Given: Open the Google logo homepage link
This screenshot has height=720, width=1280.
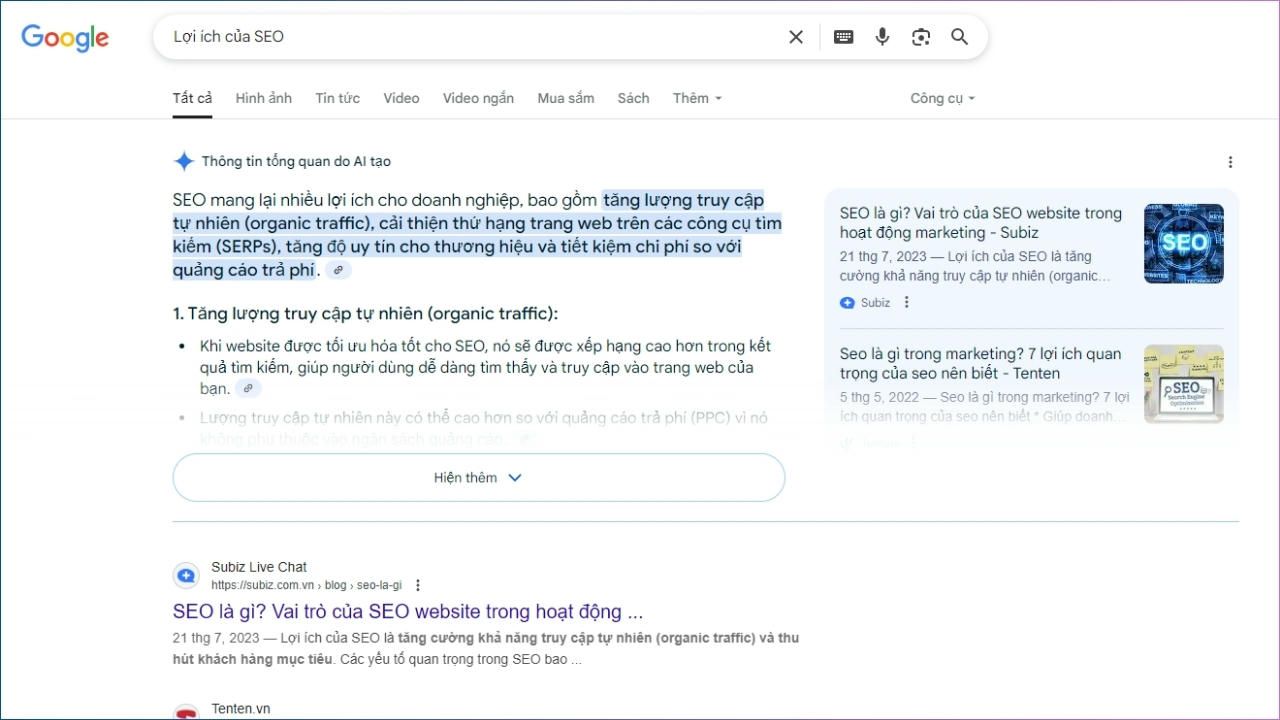Looking at the screenshot, I should click(x=65, y=37).
